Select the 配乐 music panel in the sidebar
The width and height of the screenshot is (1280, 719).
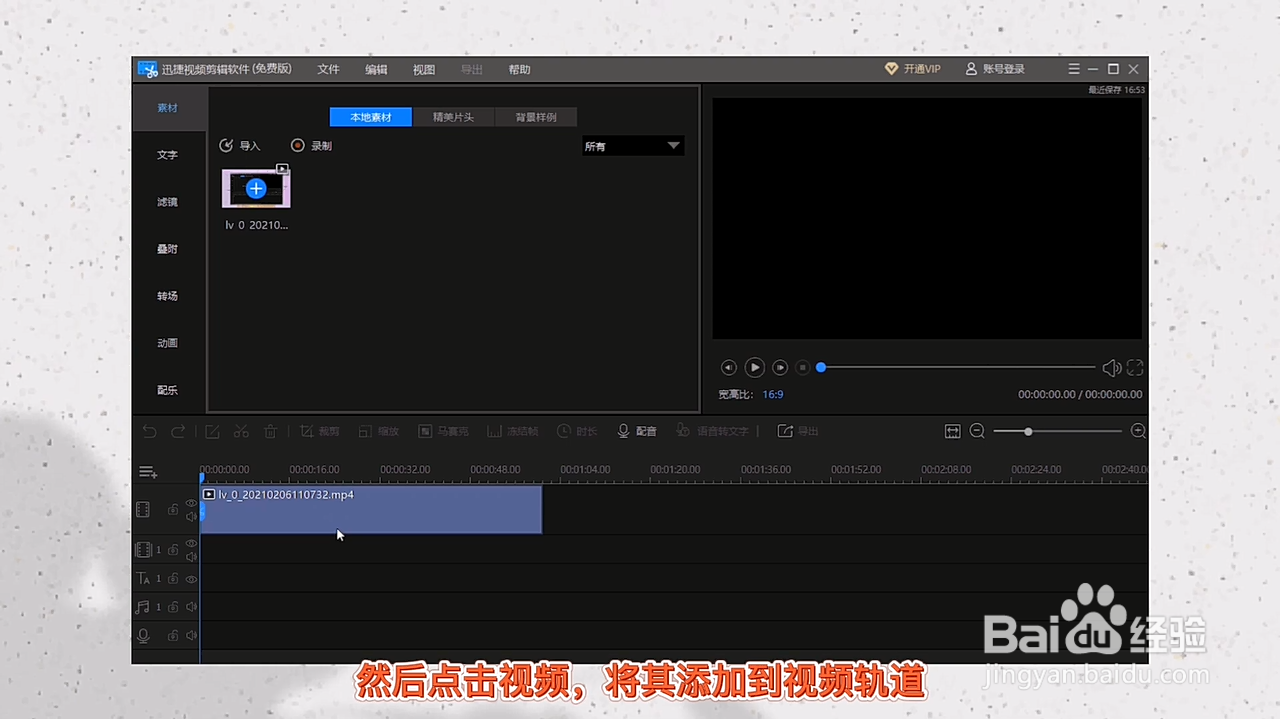tap(167, 390)
